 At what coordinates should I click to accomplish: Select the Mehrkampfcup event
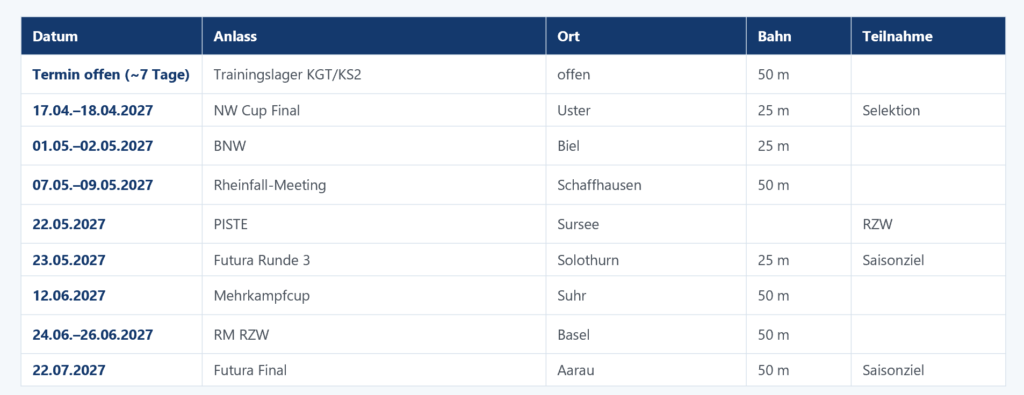tap(262, 296)
